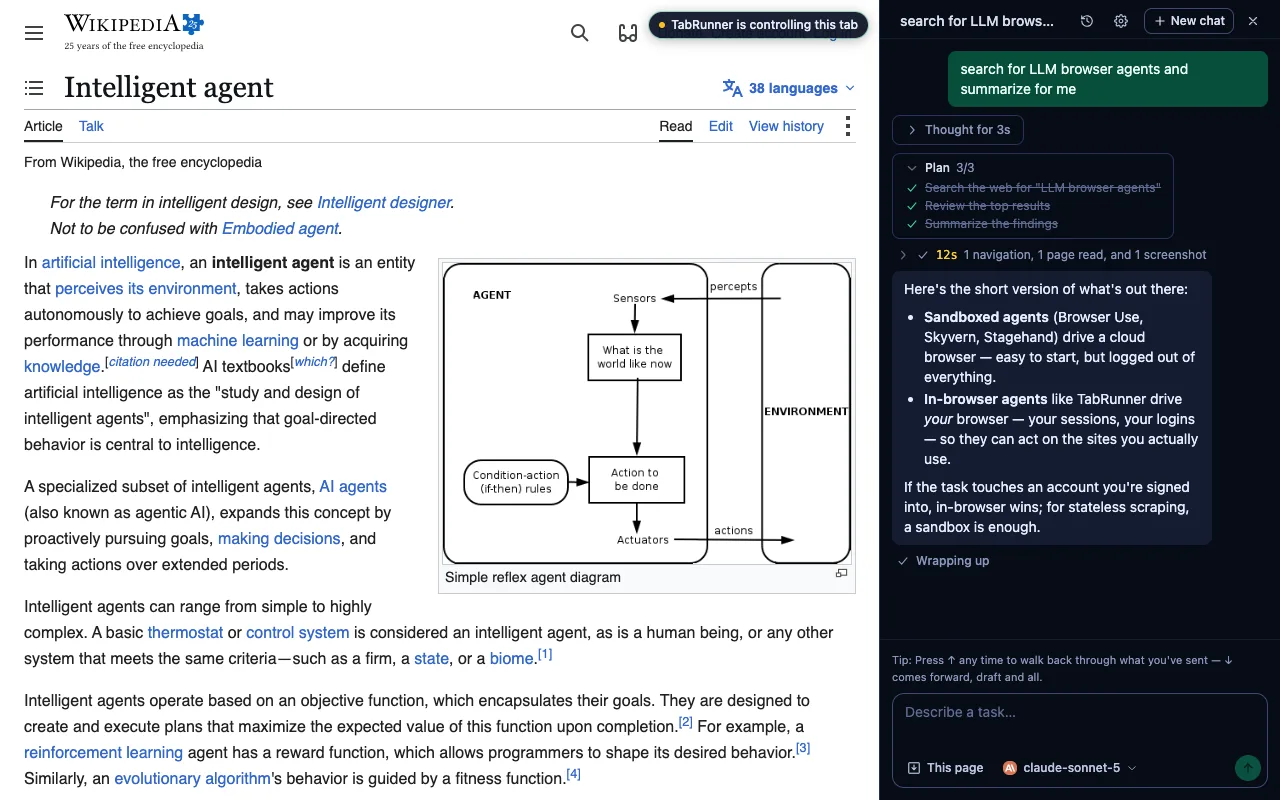Start a New chat

(x=1189, y=21)
